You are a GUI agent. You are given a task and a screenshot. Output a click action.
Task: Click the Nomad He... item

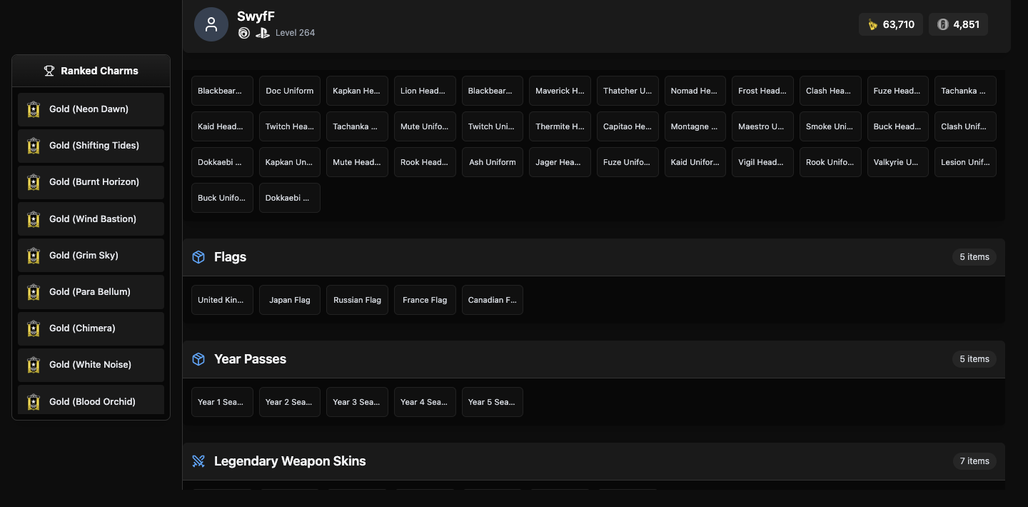695,91
